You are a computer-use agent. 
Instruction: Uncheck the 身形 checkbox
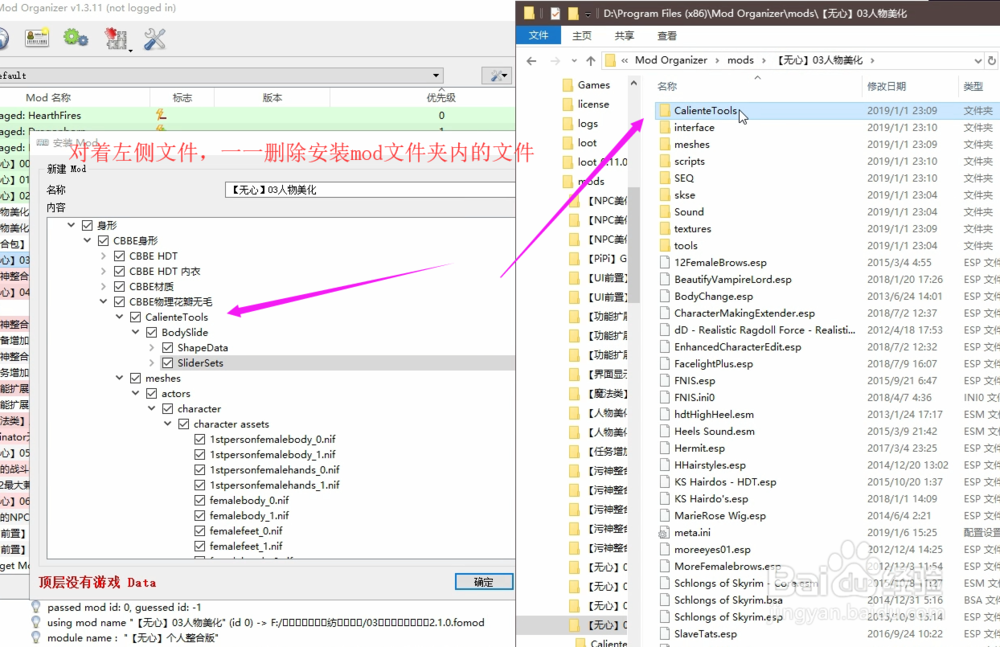pyautogui.click(x=87, y=225)
